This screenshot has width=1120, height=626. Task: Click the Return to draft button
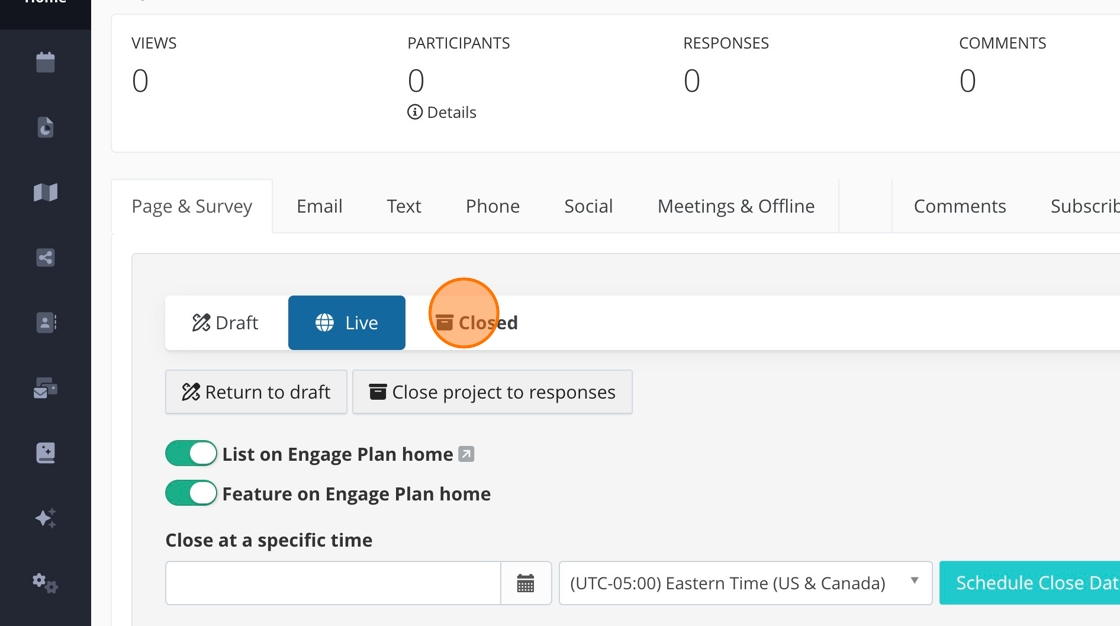coord(256,392)
